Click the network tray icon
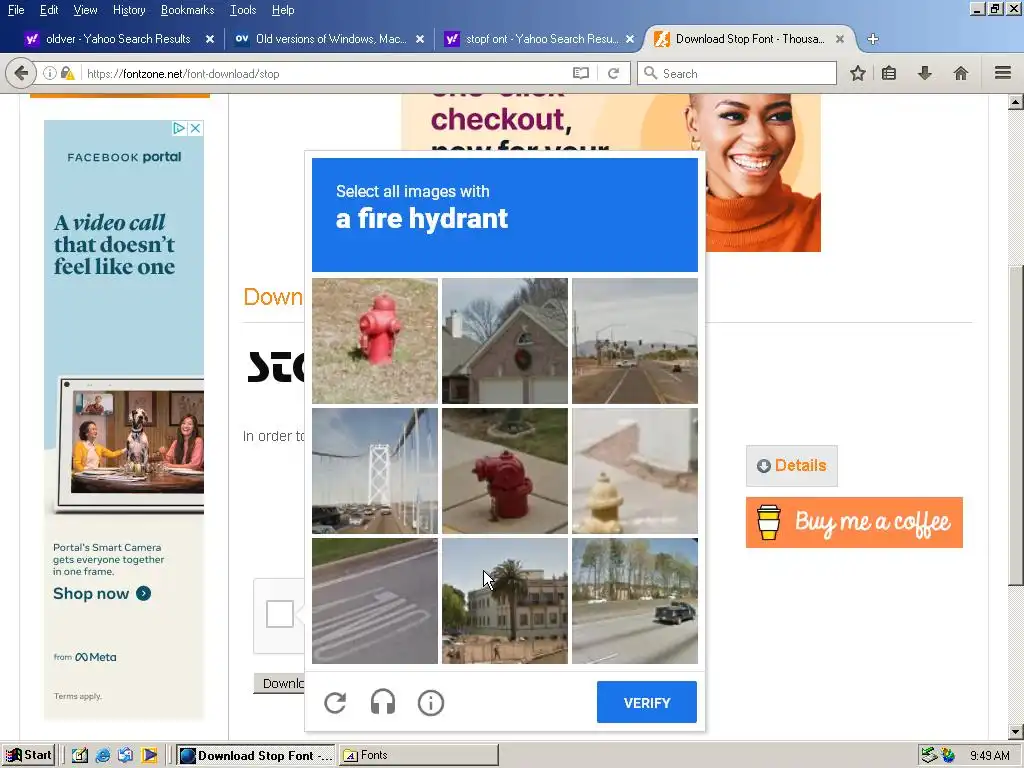 tap(929, 756)
